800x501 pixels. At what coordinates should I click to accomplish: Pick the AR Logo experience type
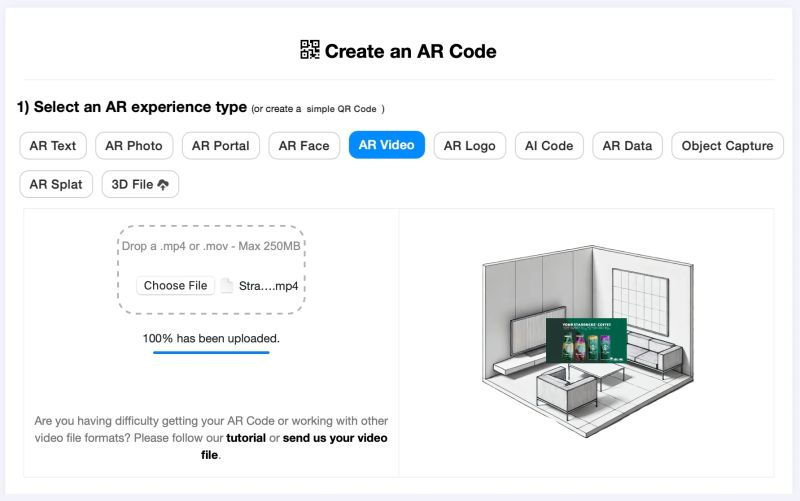point(470,146)
